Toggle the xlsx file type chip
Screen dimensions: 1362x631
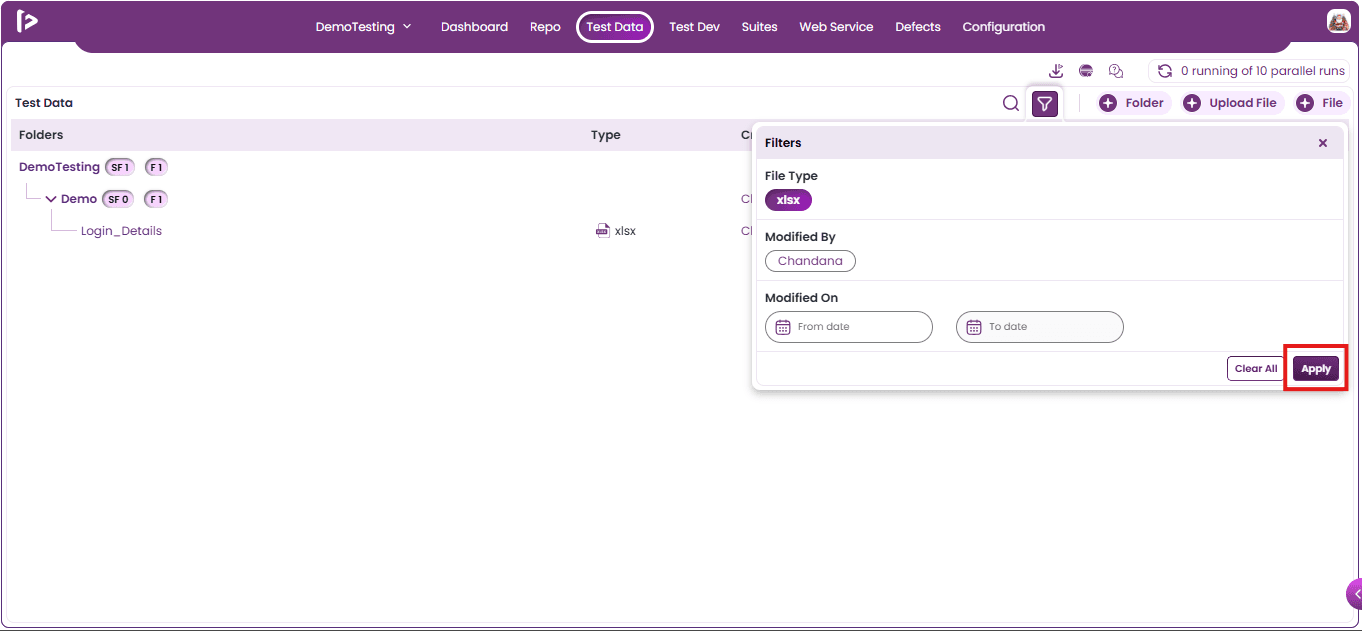[x=789, y=200]
